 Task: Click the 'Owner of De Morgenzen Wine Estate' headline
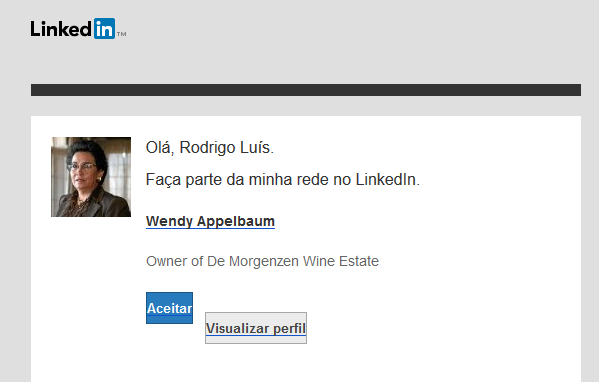pyautogui.click(x=262, y=261)
